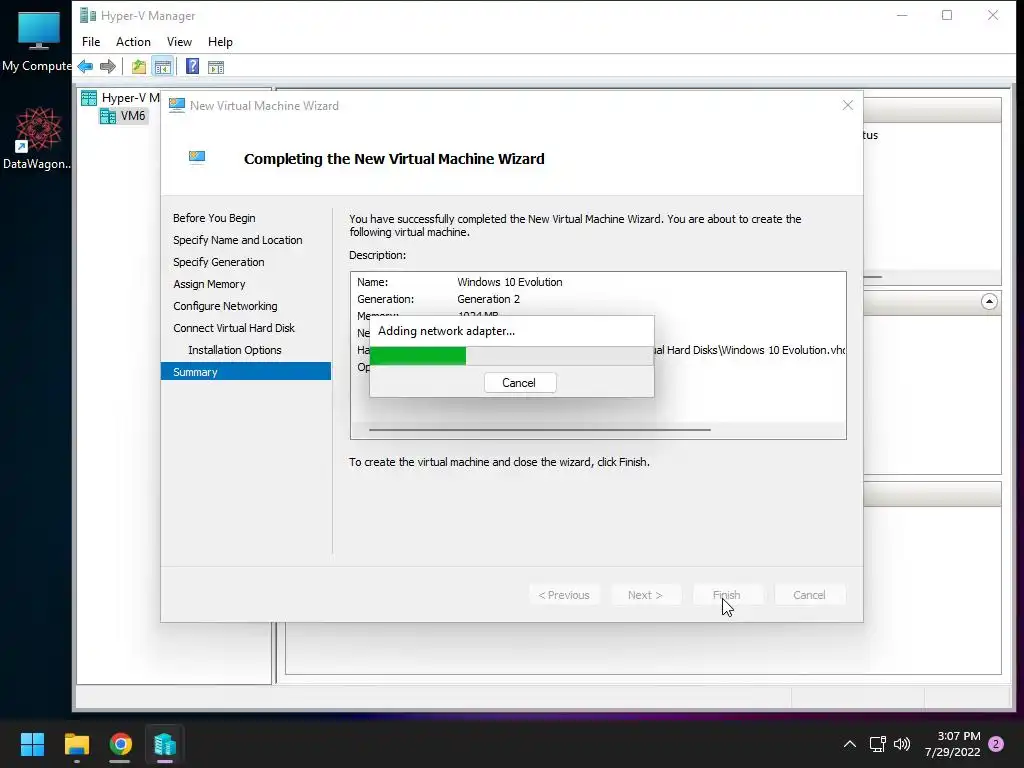1024x768 pixels.
Task: Click the New Virtual Machine Wizard title icon
Action: pyautogui.click(x=176, y=105)
